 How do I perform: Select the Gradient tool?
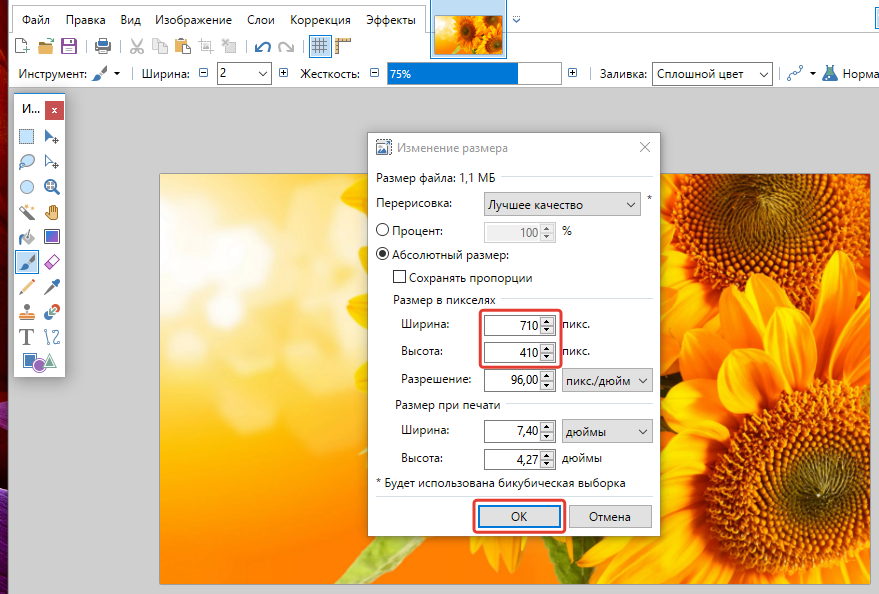coord(52,237)
